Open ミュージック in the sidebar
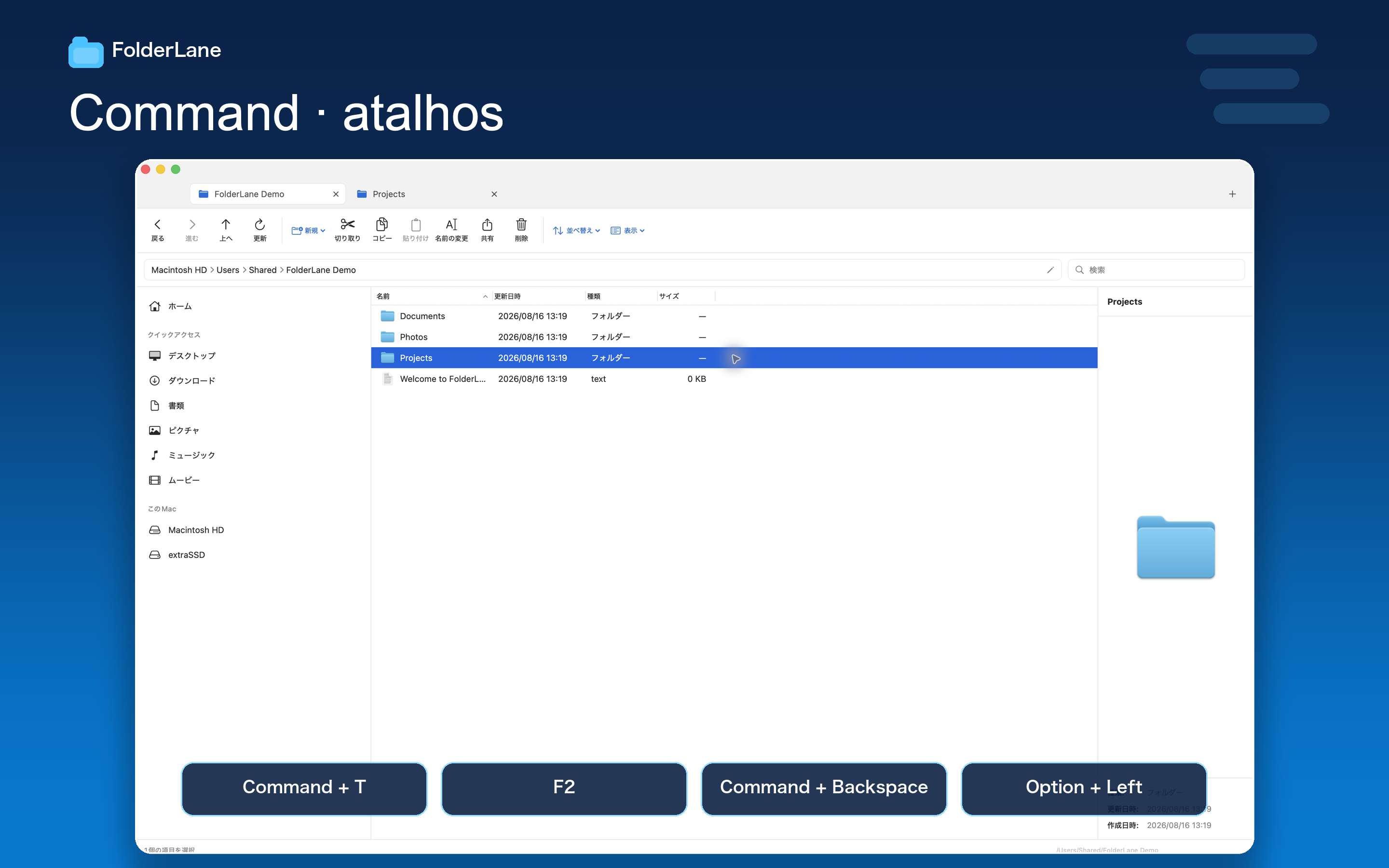Viewport: 1389px width, 868px height. (253, 455)
